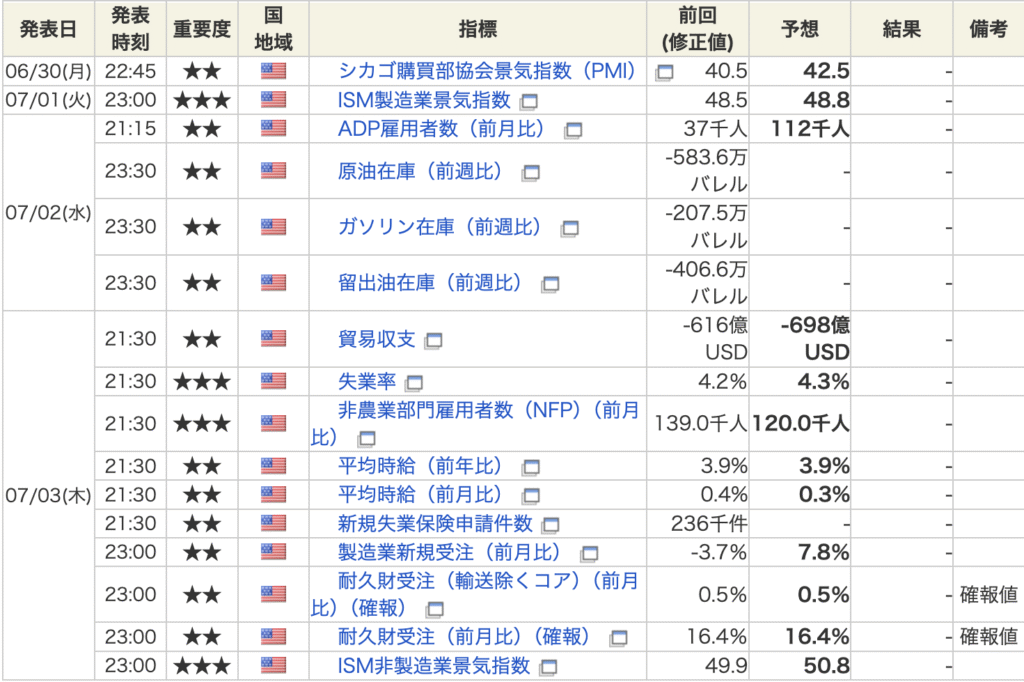The width and height of the screenshot is (1024, 682).
Task: Click popup window icon beside 耐久財受注（輸送除くコア）
Action: pyautogui.click(x=435, y=610)
